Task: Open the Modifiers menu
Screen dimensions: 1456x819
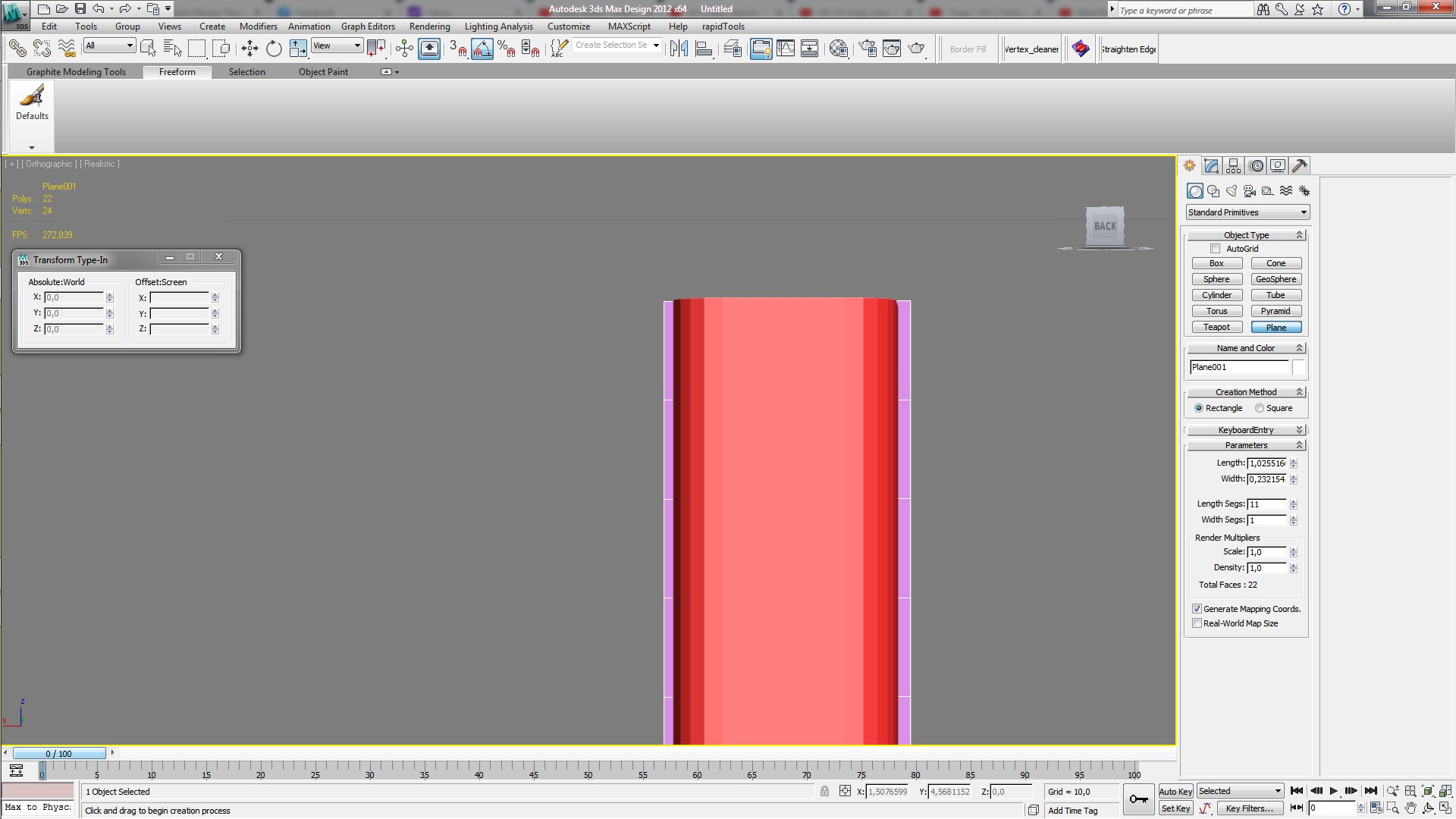Action: pyautogui.click(x=258, y=27)
